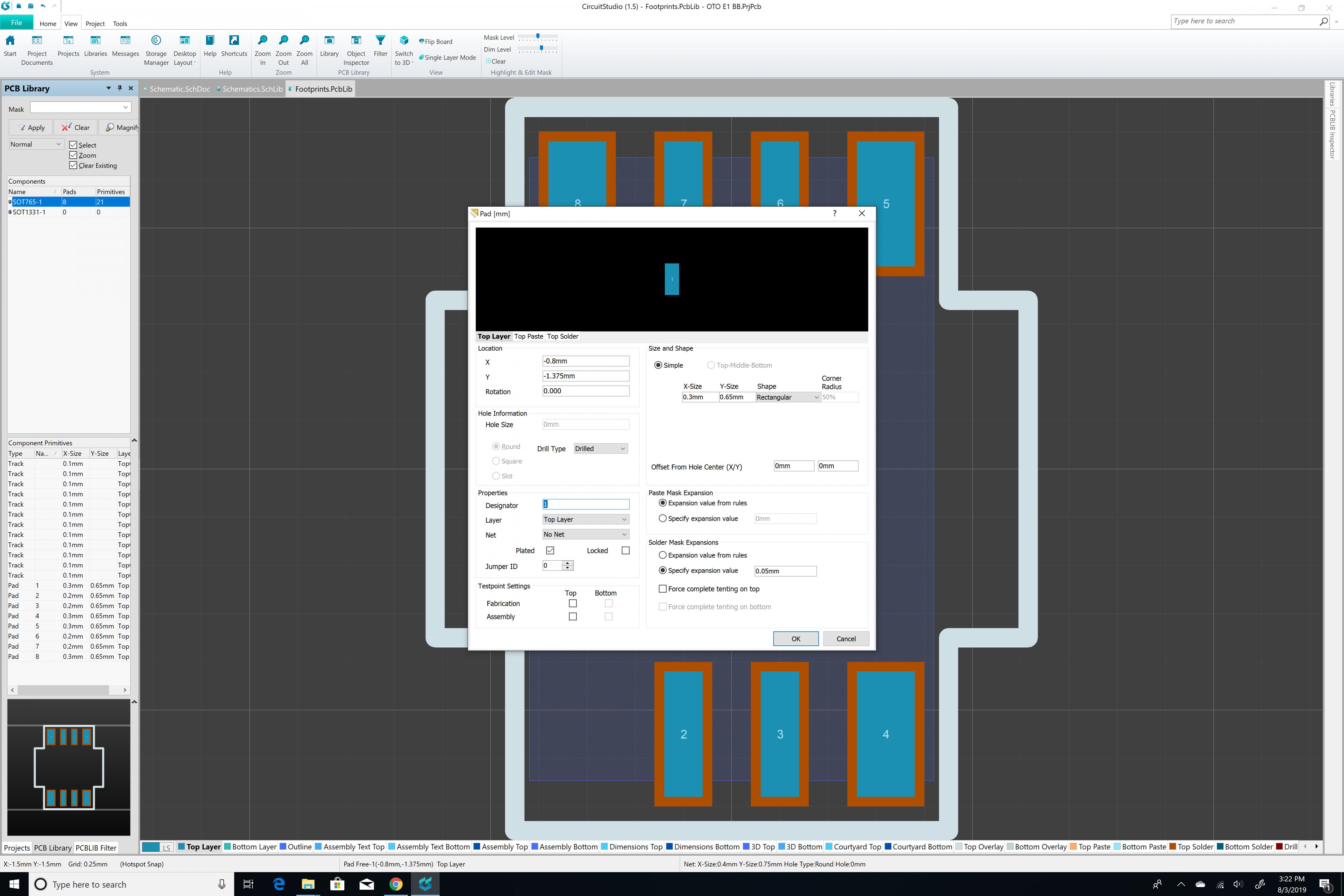Open File Explorer from the taskbar
This screenshot has width=1344, height=896.
coord(308,884)
